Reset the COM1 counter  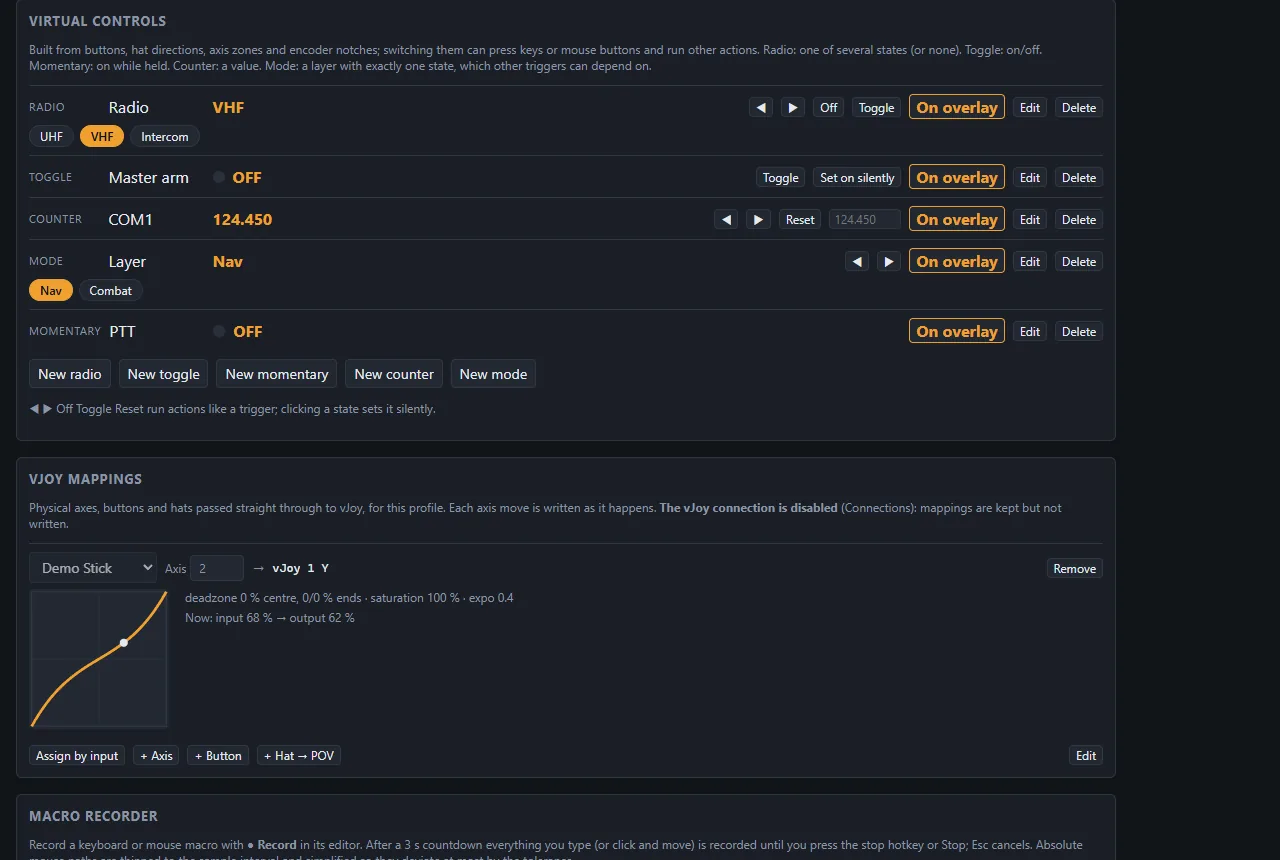coord(800,219)
